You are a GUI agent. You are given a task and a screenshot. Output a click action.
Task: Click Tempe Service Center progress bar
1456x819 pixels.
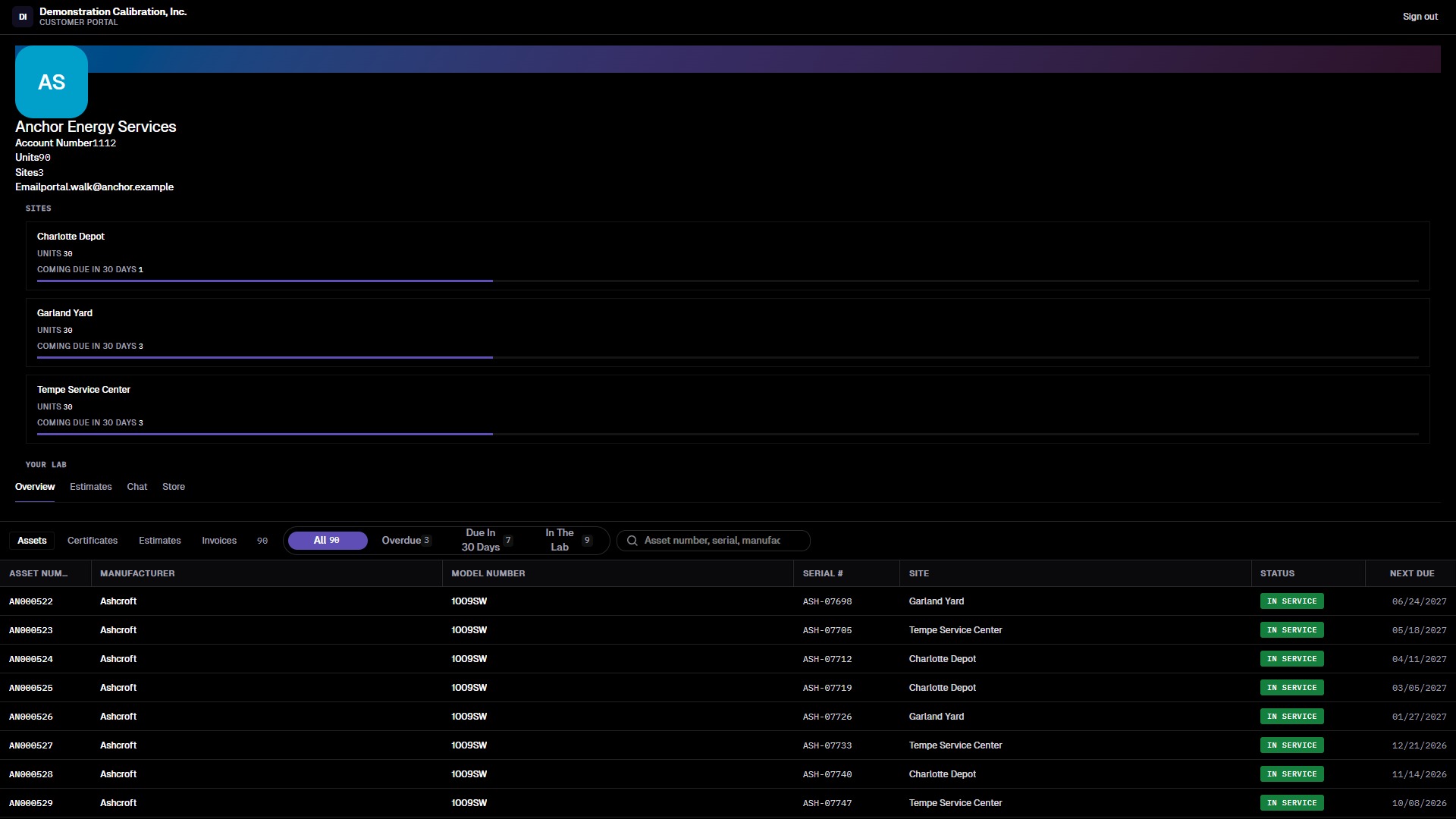tap(728, 434)
